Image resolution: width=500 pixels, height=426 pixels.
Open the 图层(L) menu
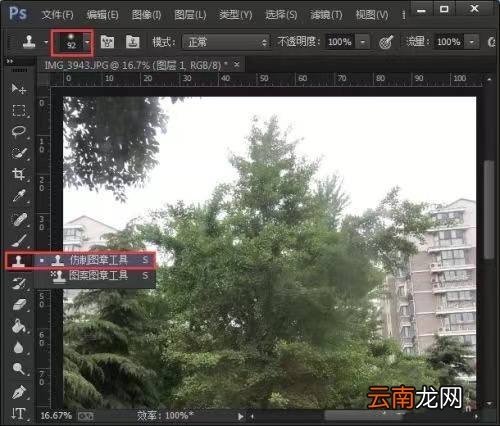pos(190,15)
